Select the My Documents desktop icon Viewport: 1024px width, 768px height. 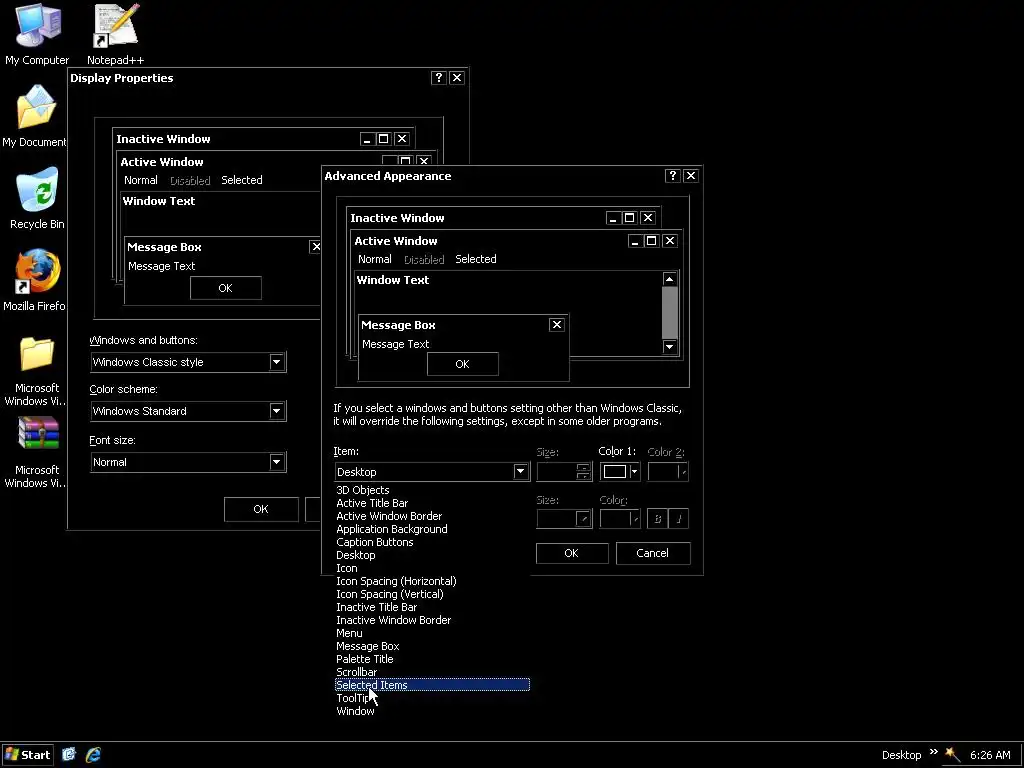coord(35,116)
